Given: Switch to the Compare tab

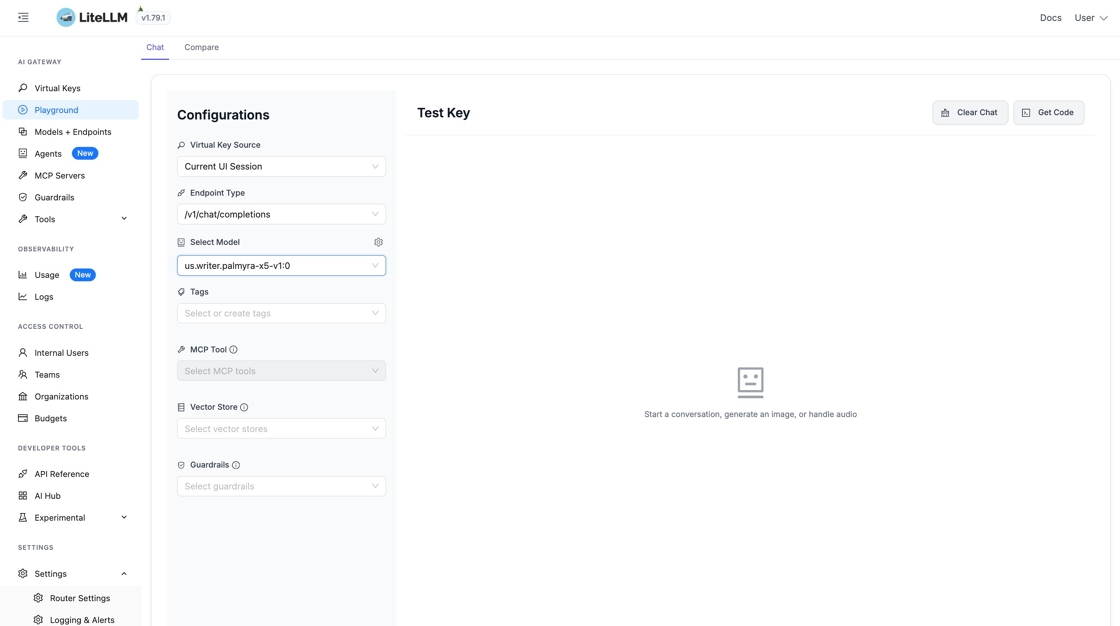Looking at the screenshot, I should pos(201,47).
